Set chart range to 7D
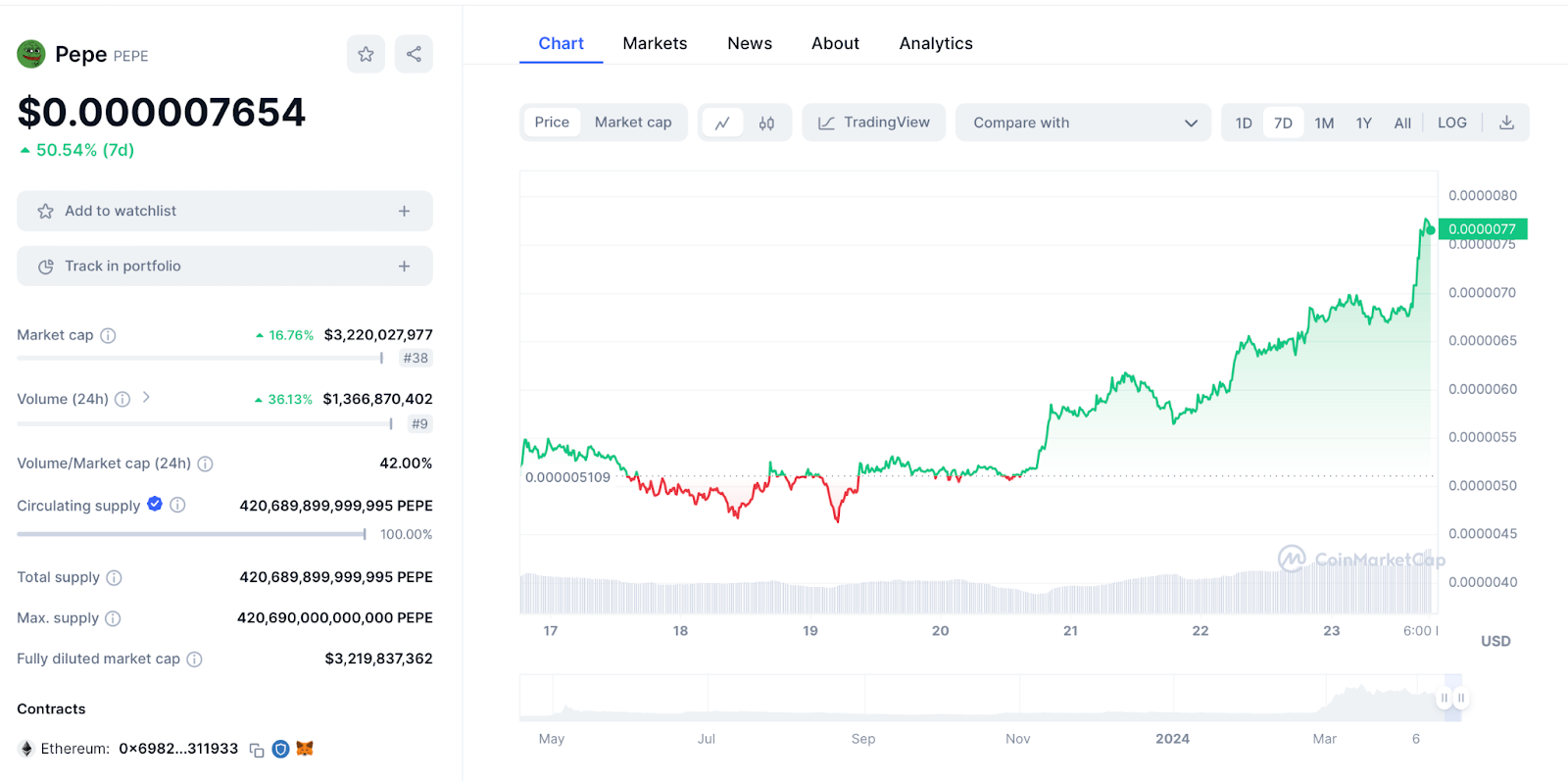Image resolution: width=1568 pixels, height=782 pixels. coord(1283,123)
